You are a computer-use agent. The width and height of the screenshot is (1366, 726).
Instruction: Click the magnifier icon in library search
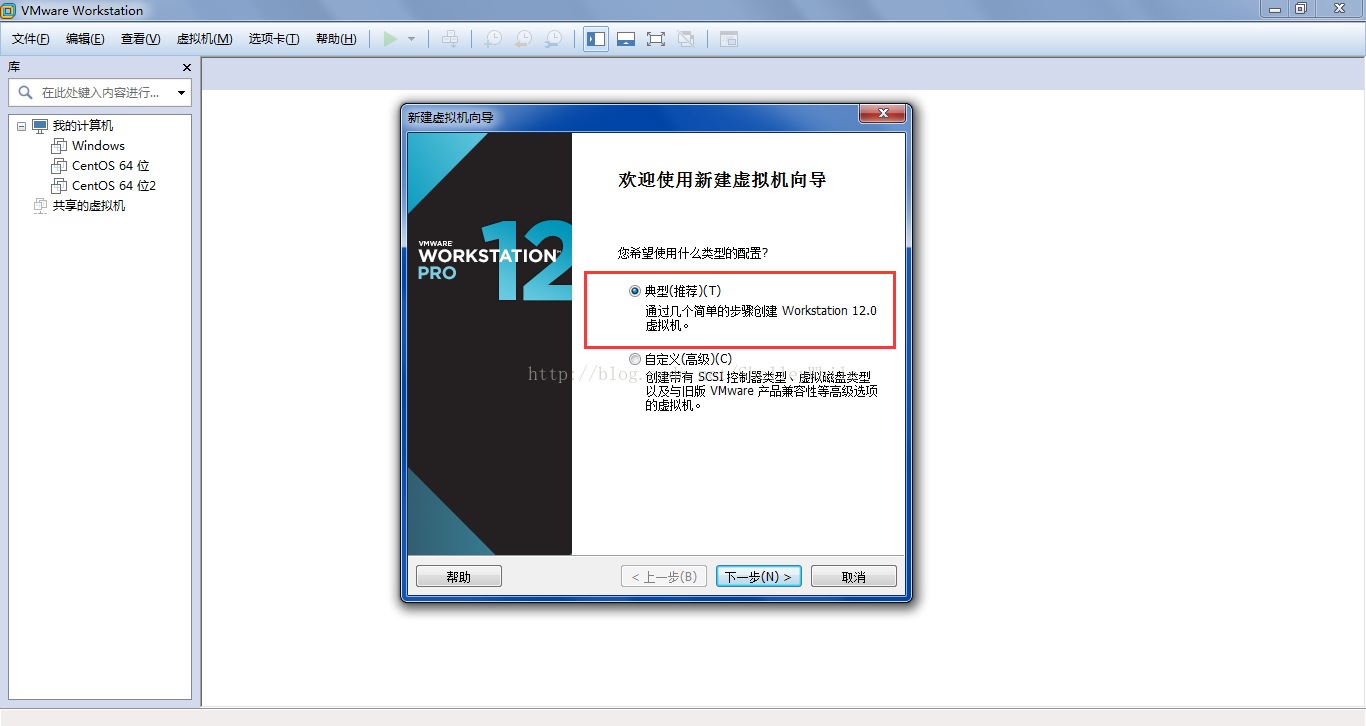click(26, 92)
